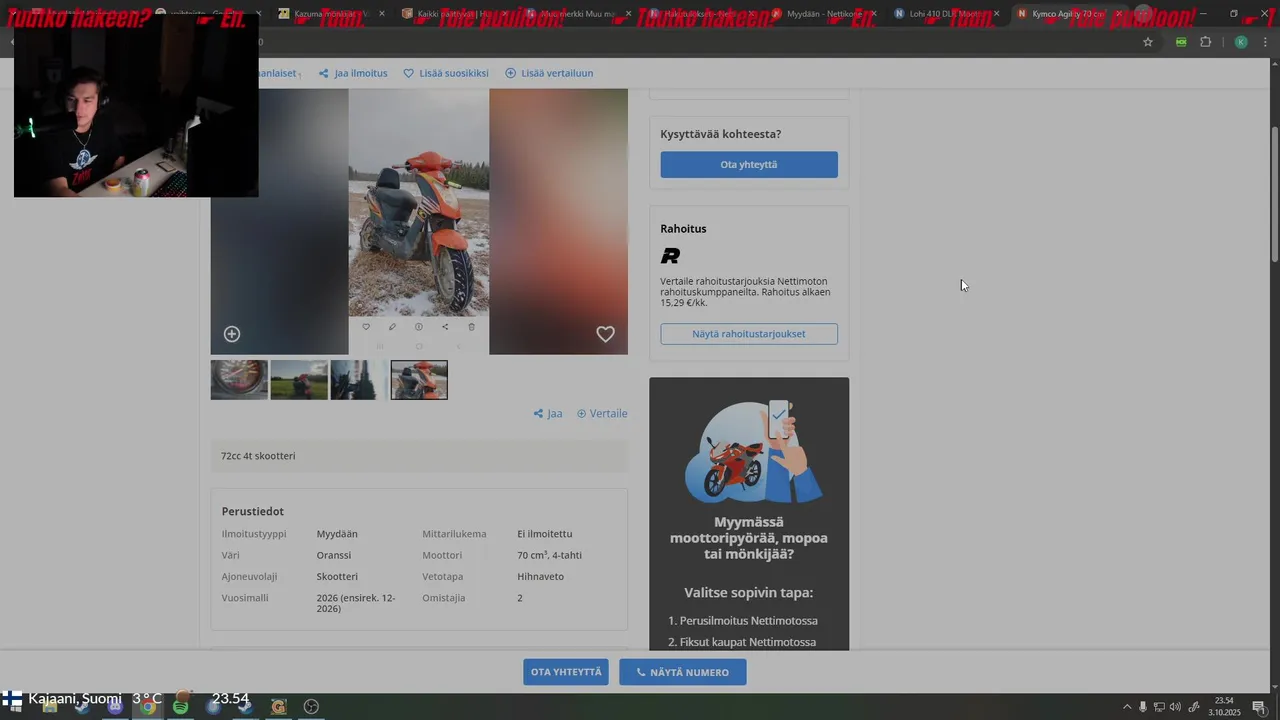Tap the small heart icon under scooter photo

pos(366,327)
